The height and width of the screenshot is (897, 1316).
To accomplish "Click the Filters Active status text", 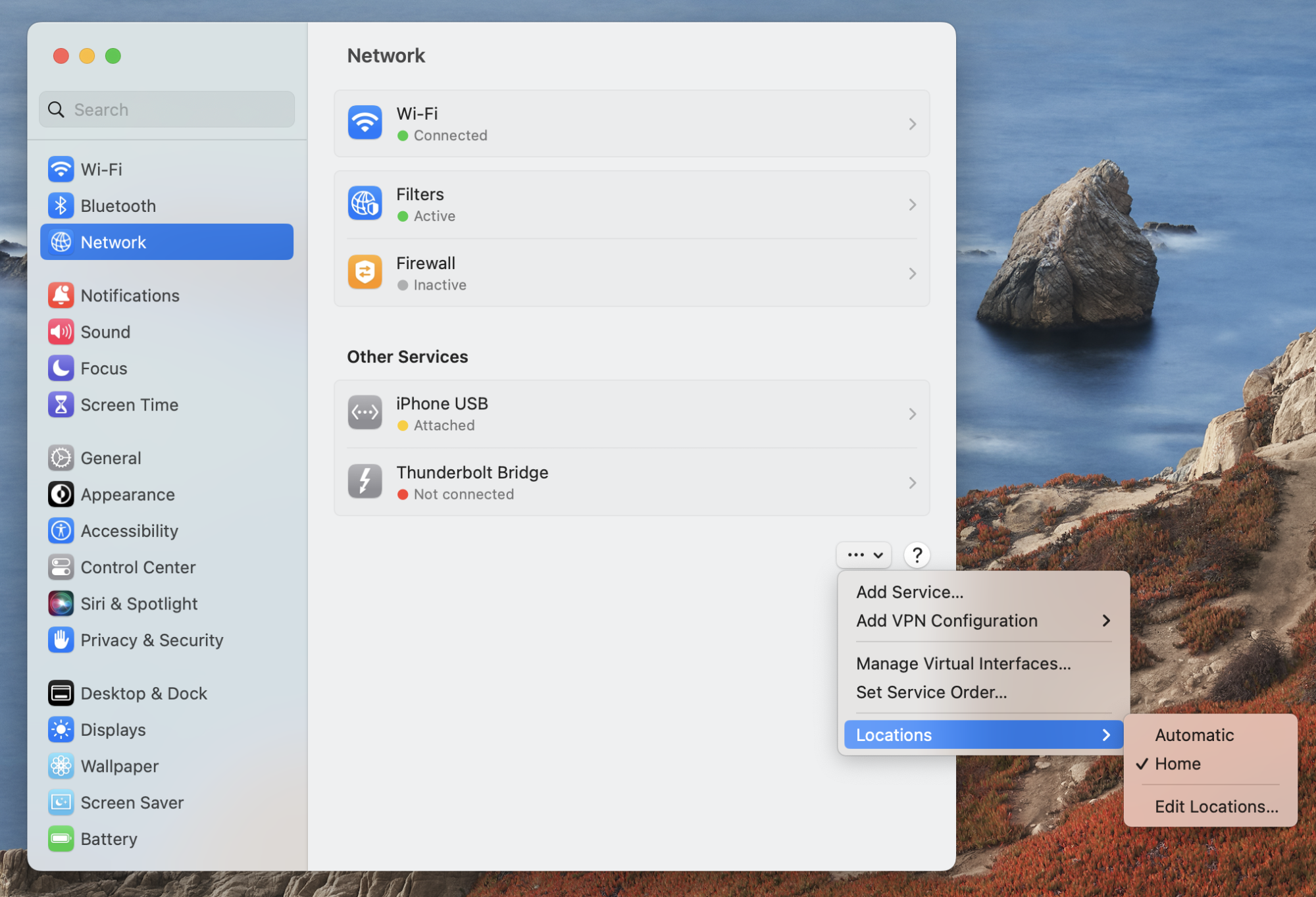I will tap(434, 217).
